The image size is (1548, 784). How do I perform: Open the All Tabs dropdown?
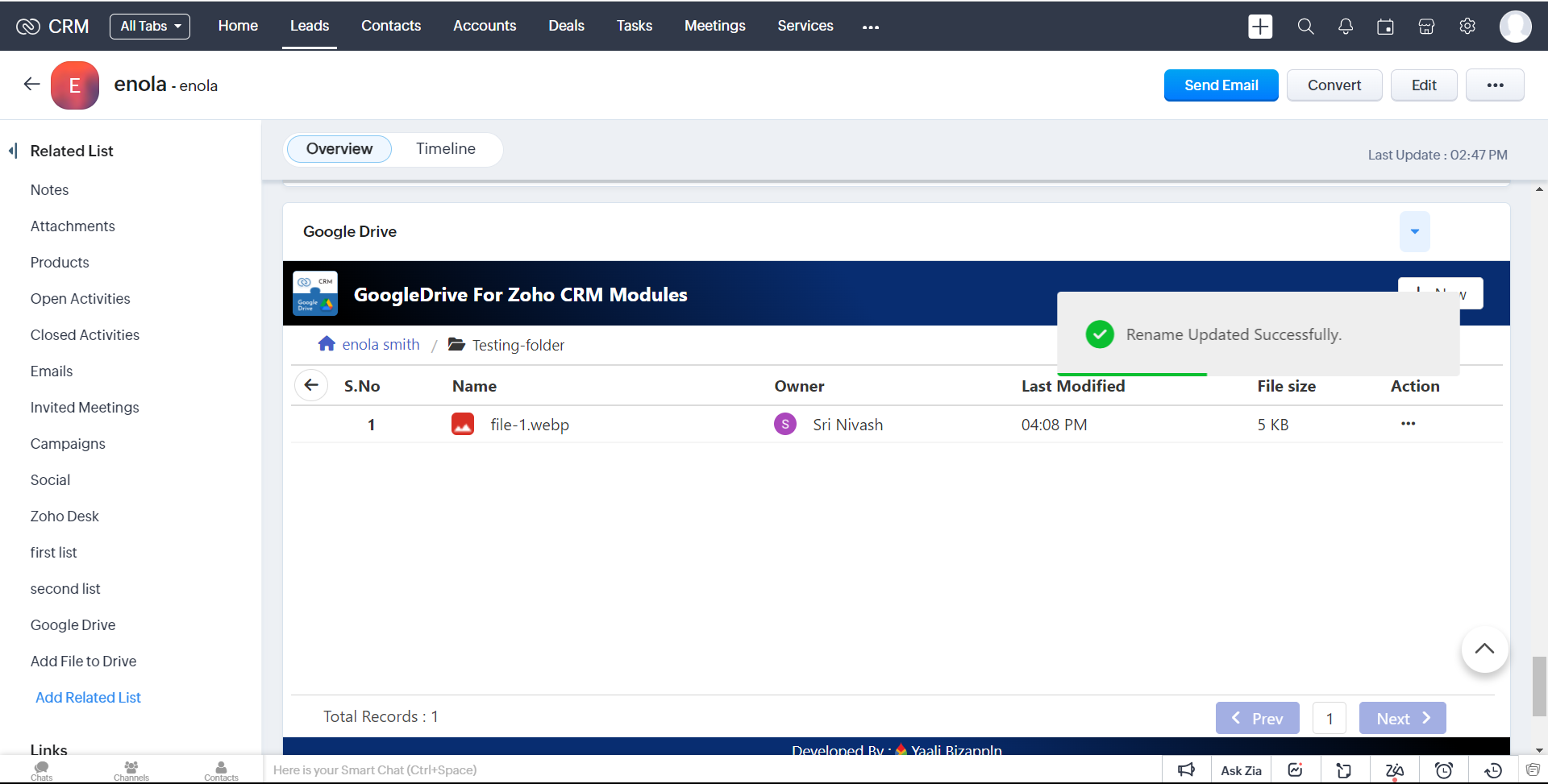[x=150, y=26]
